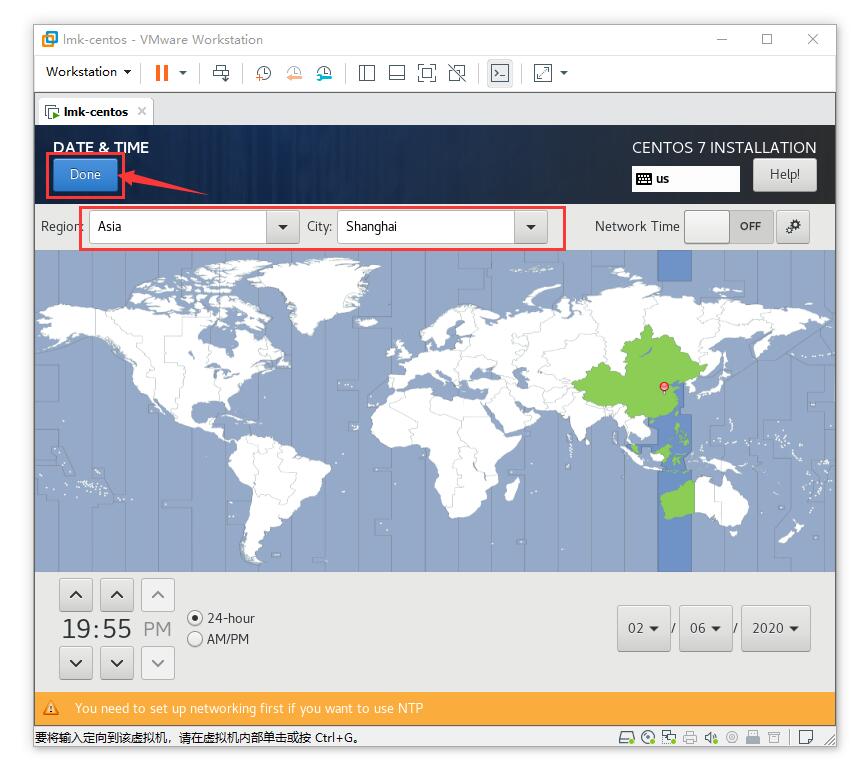Image resolution: width=863 pixels, height=780 pixels.
Task: Take a snapshot of the virtual machine
Action: tap(264, 73)
